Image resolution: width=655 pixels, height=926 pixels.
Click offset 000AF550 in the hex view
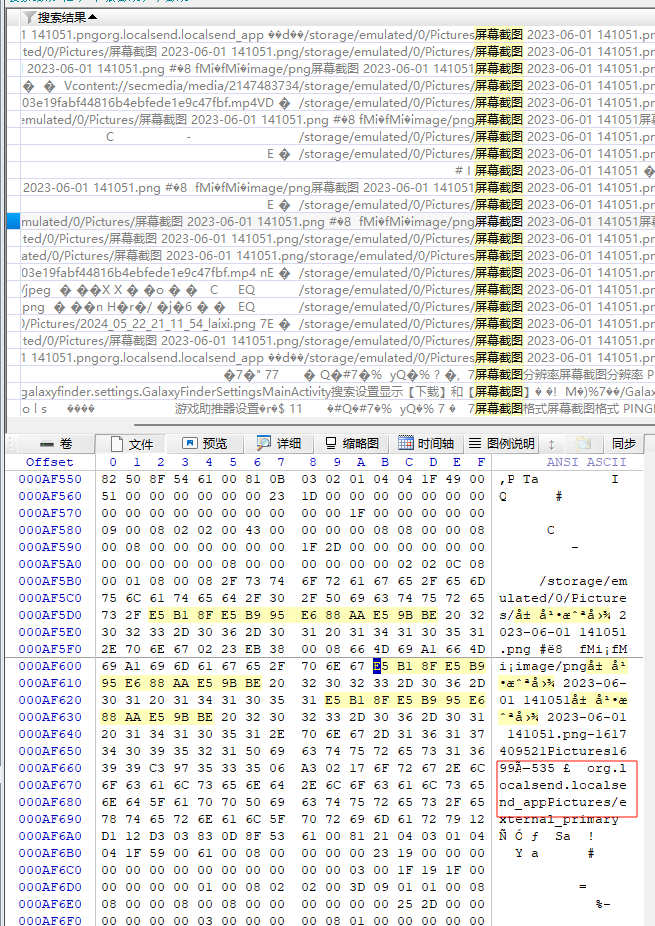click(50, 479)
